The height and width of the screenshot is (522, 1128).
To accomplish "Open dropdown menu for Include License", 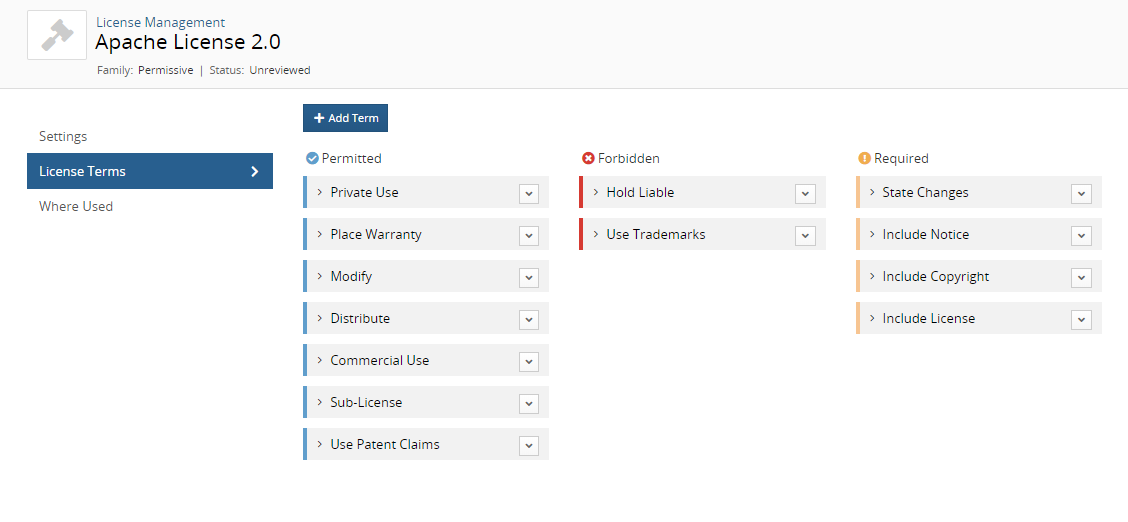I will [1081, 319].
